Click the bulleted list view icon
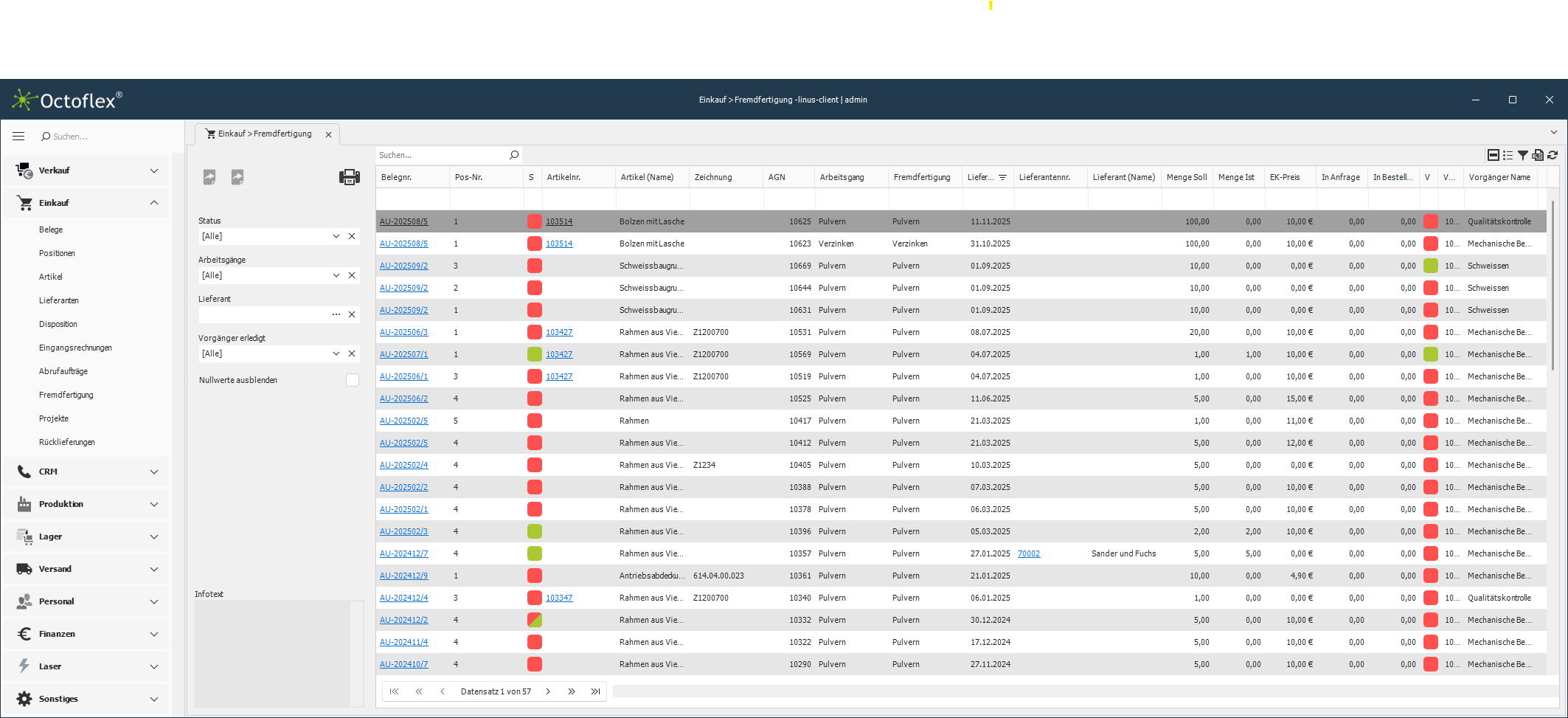 coord(1508,155)
